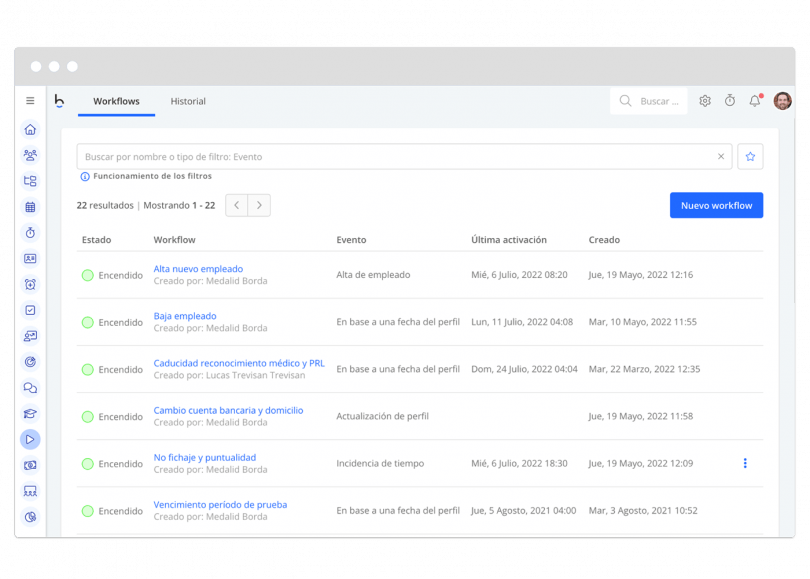Image resolution: width=810 pixels, height=579 pixels.
Task: Click the Nuevo workflow button
Action: (716, 205)
